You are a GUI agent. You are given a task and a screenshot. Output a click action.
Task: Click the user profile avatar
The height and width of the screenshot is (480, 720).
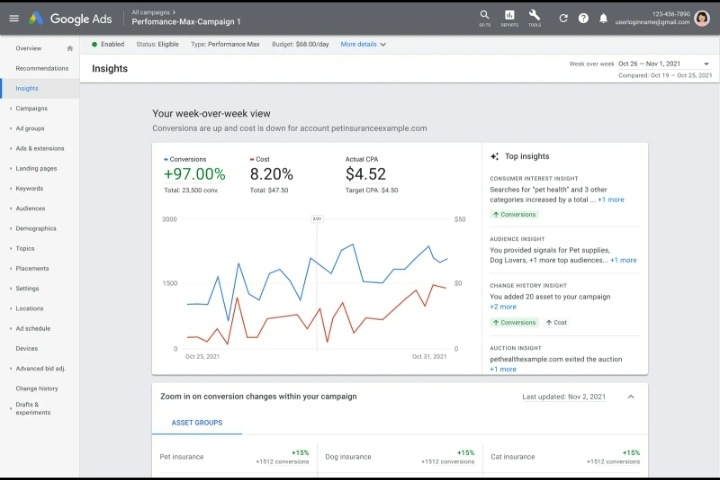tap(701, 17)
